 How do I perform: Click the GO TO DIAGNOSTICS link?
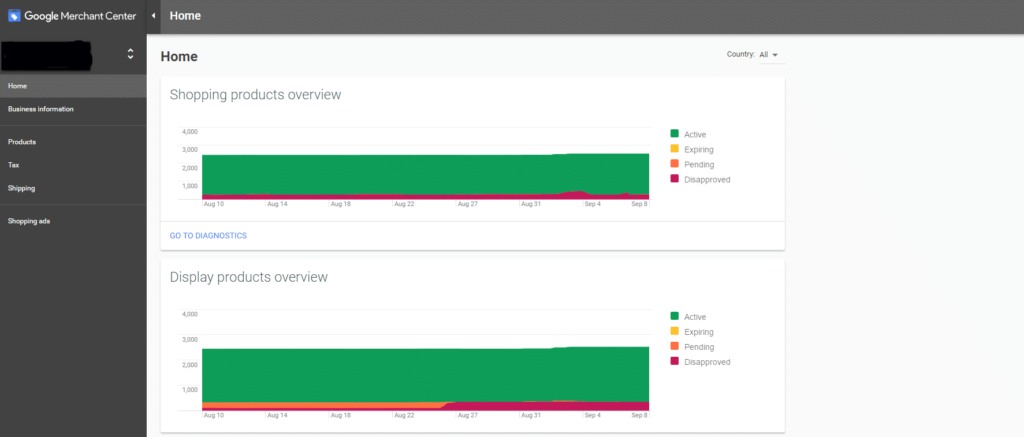tap(208, 236)
